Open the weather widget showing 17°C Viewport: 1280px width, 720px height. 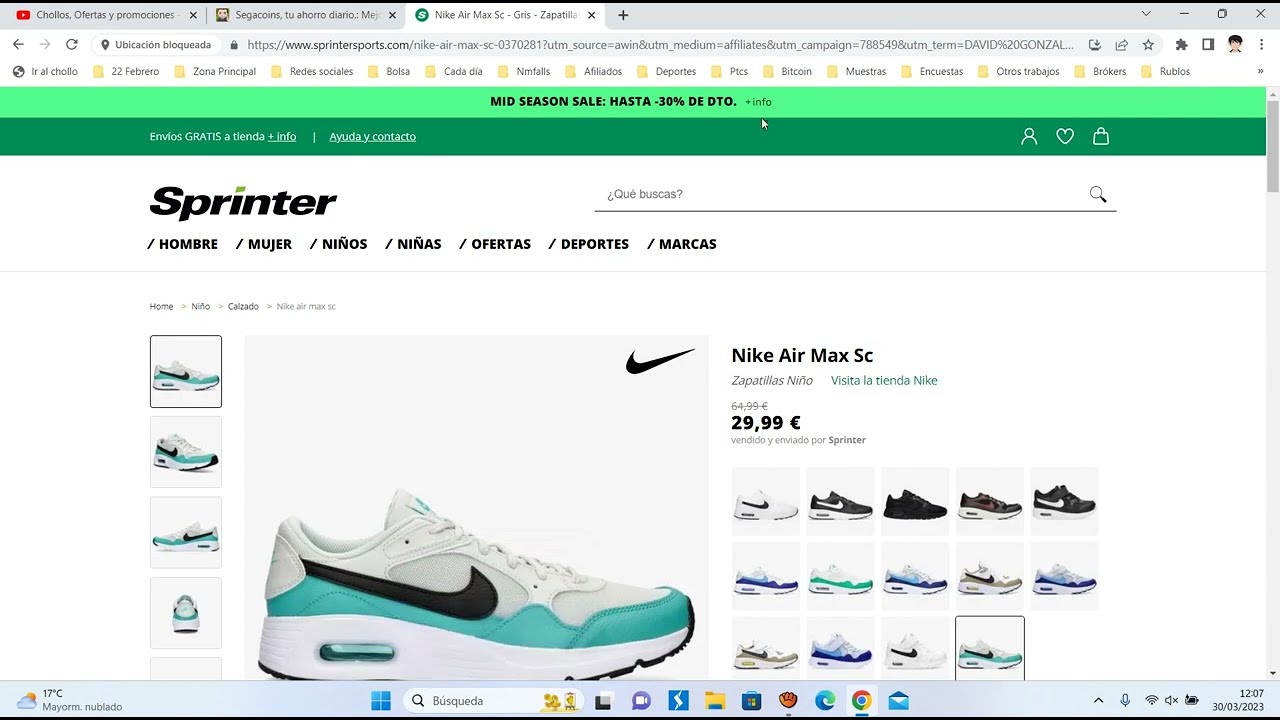[x=70, y=700]
